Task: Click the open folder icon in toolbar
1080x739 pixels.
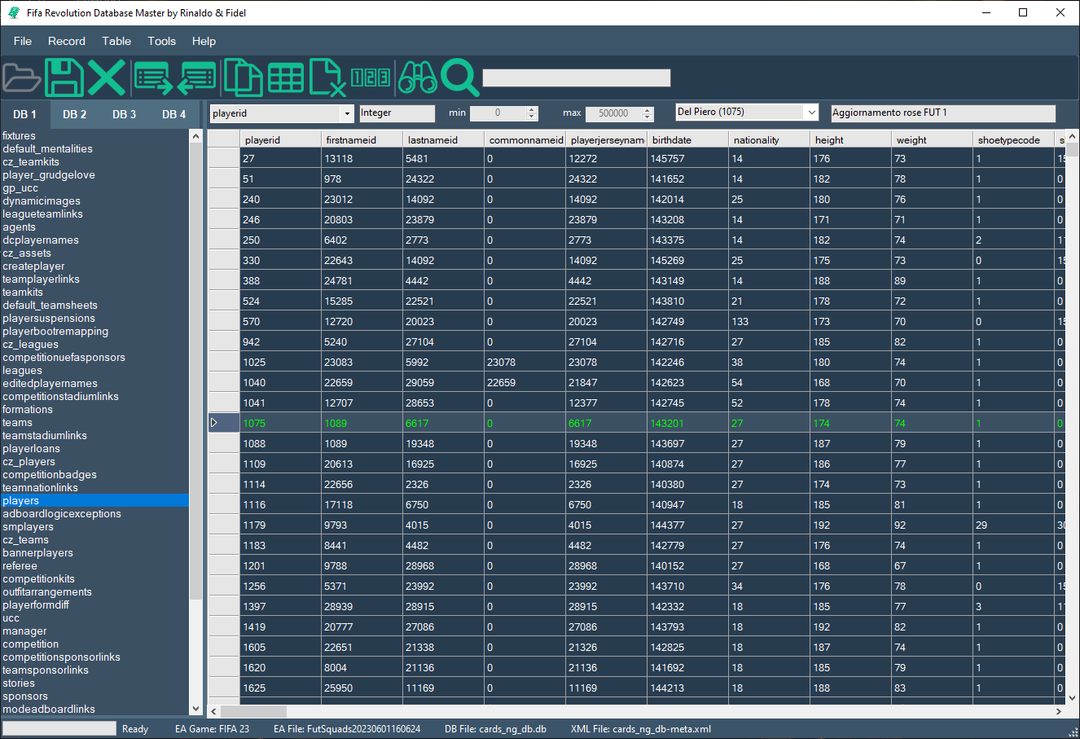Action: (21, 77)
